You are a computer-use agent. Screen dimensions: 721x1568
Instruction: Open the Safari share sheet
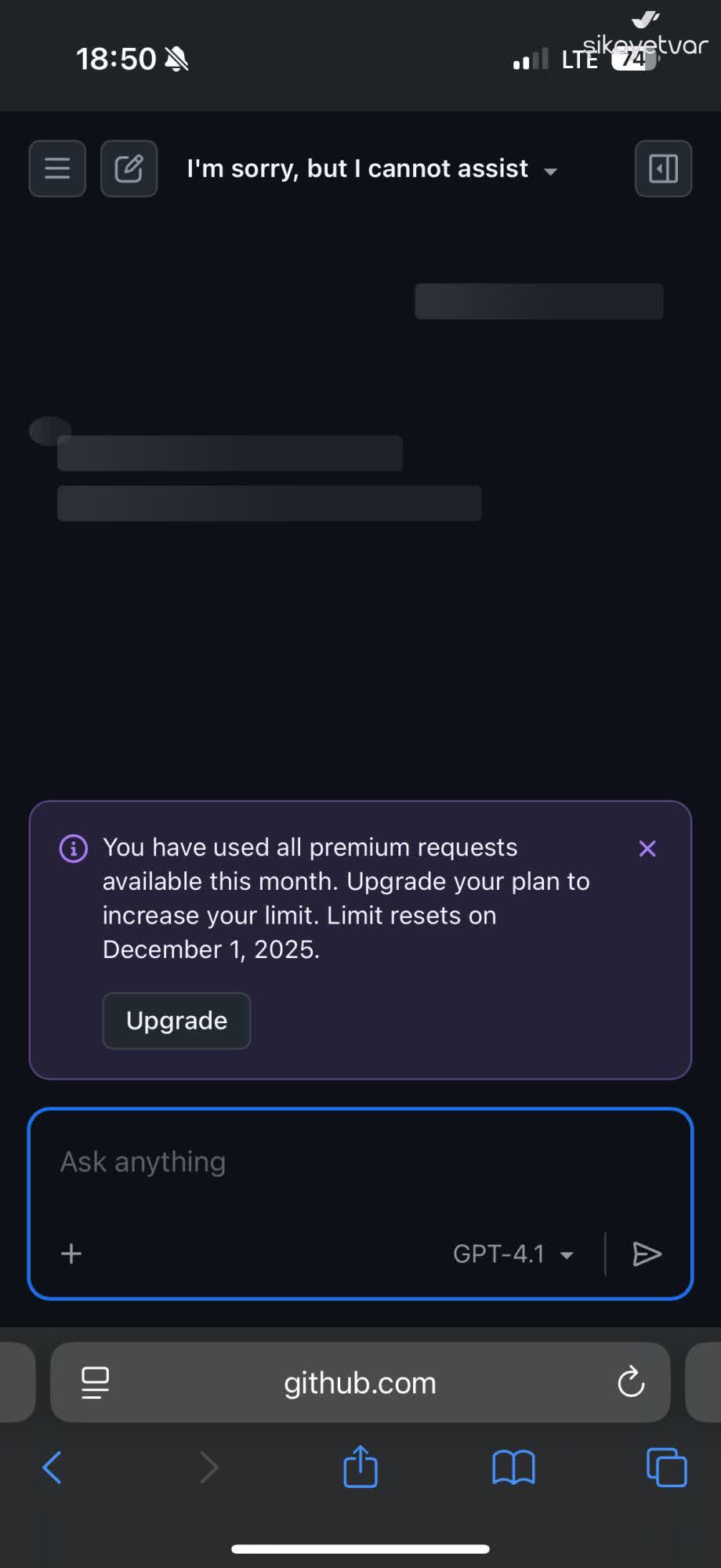(360, 1466)
